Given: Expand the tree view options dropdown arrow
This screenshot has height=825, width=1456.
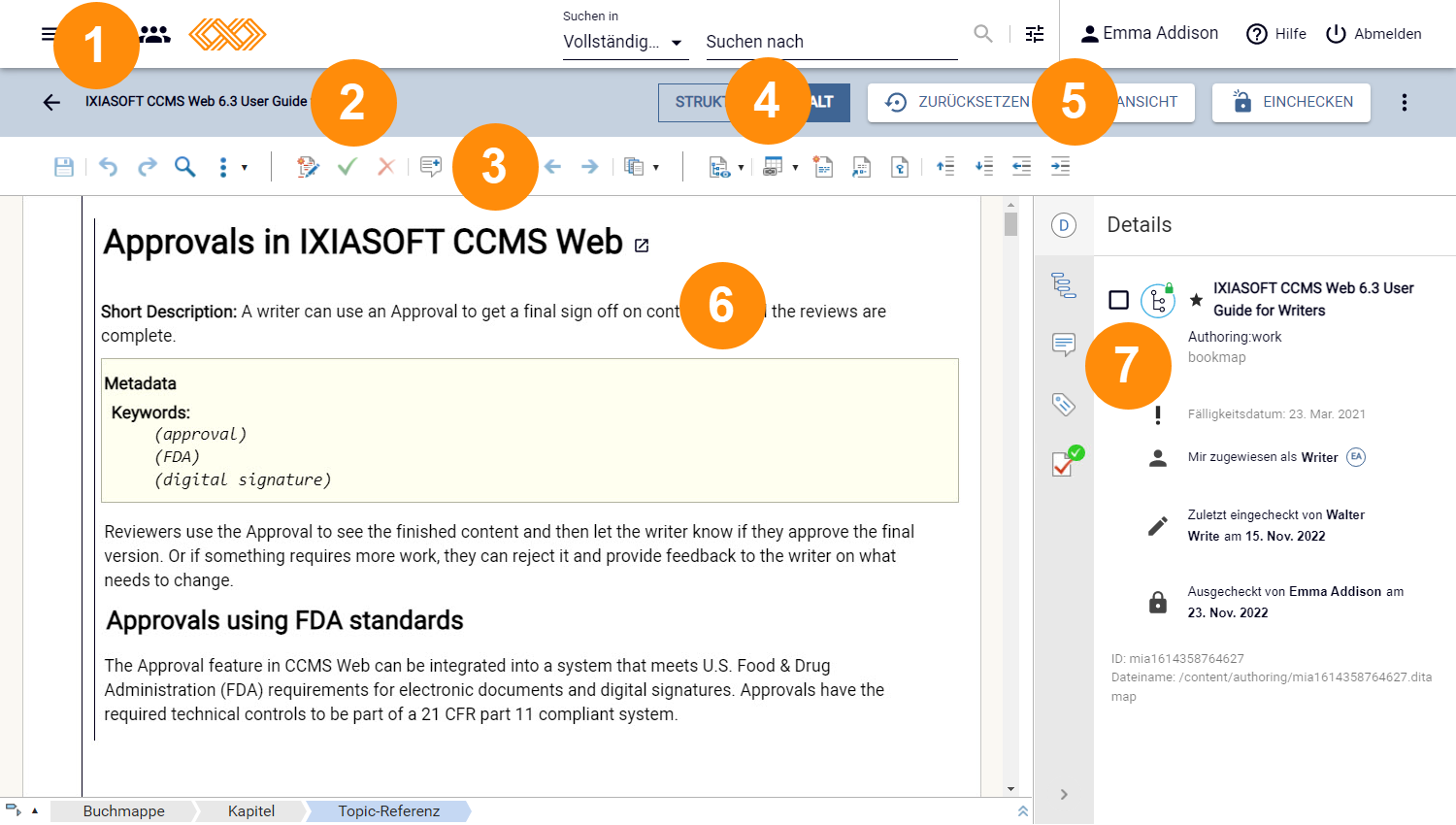Looking at the screenshot, I should pos(741,168).
